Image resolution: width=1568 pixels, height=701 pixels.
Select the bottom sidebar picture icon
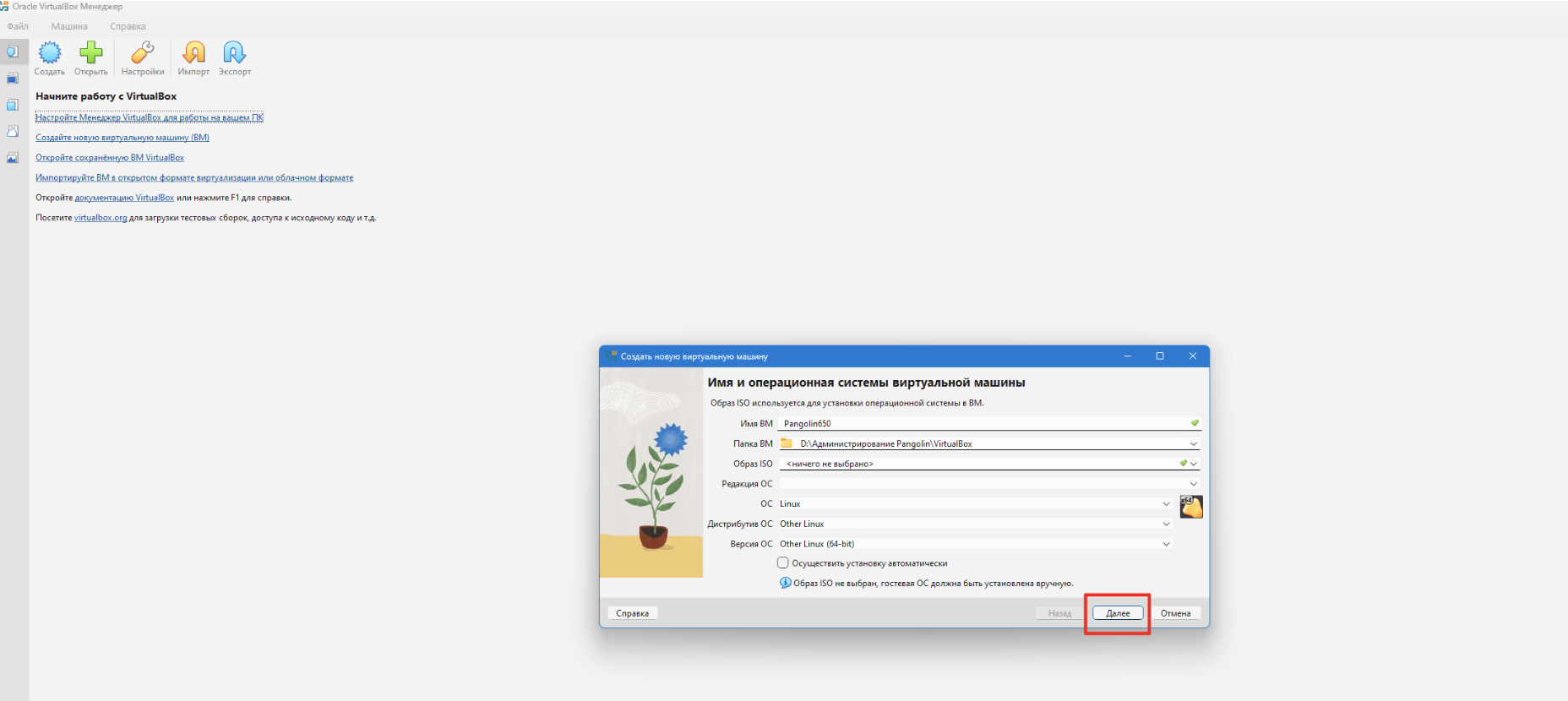tap(13, 158)
